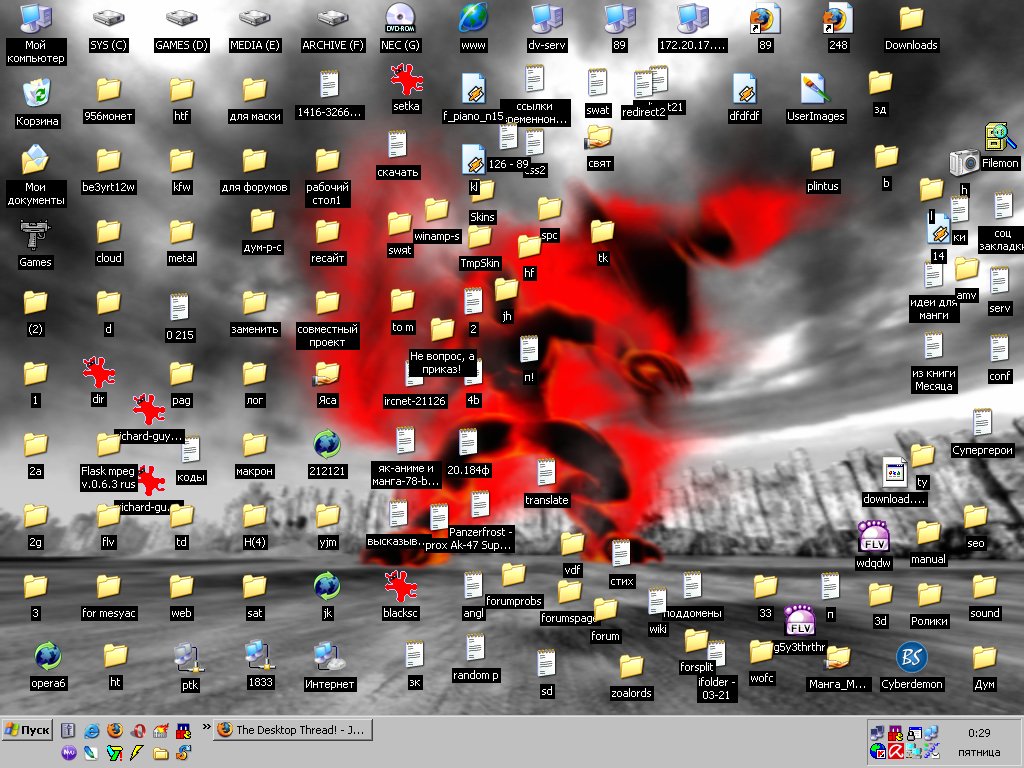
Task: Open Мои документы folder
Action: click(35, 175)
